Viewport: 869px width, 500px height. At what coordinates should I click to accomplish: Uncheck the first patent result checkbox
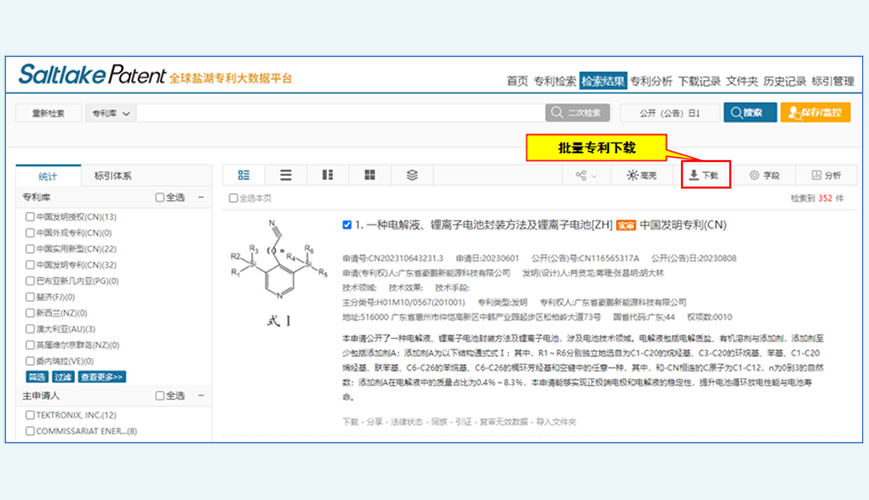[346, 225]
